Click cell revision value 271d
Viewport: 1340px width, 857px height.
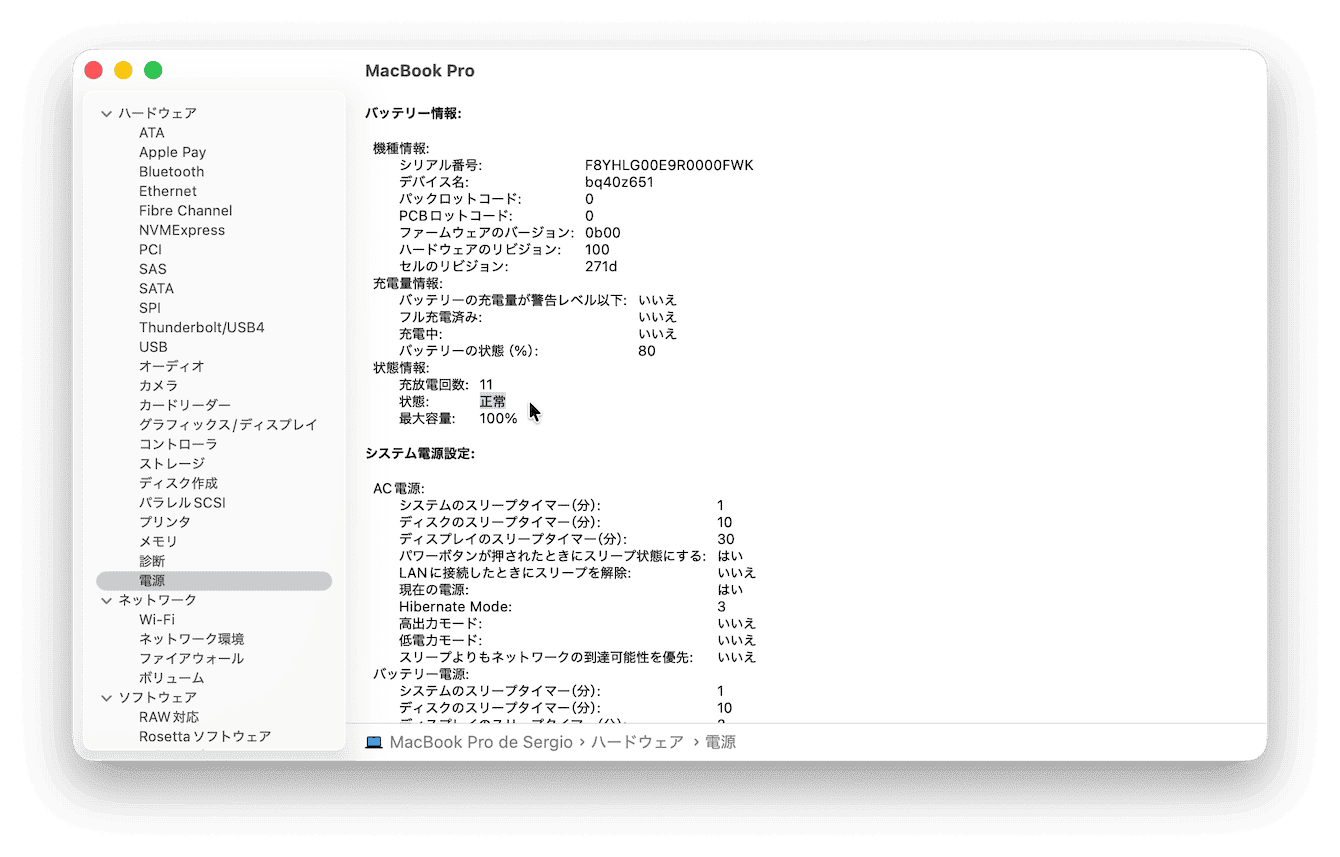pos(600,267)
